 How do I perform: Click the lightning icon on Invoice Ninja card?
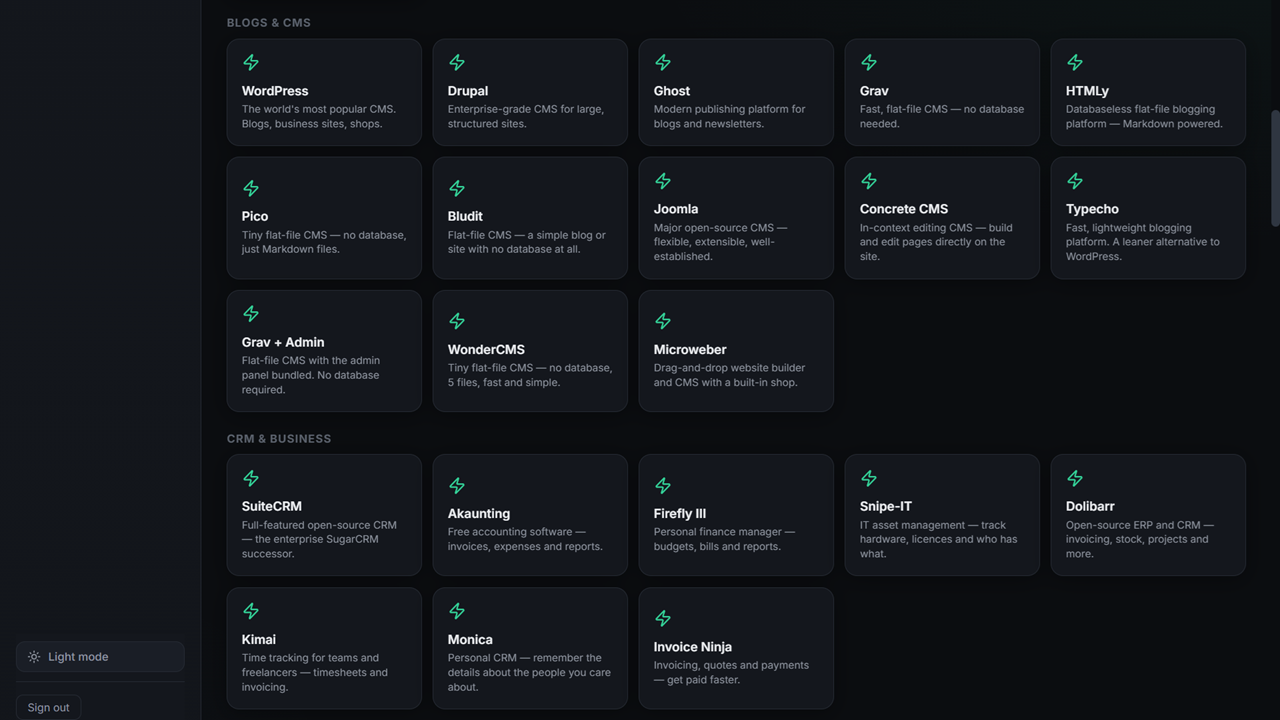coord(663,618)
